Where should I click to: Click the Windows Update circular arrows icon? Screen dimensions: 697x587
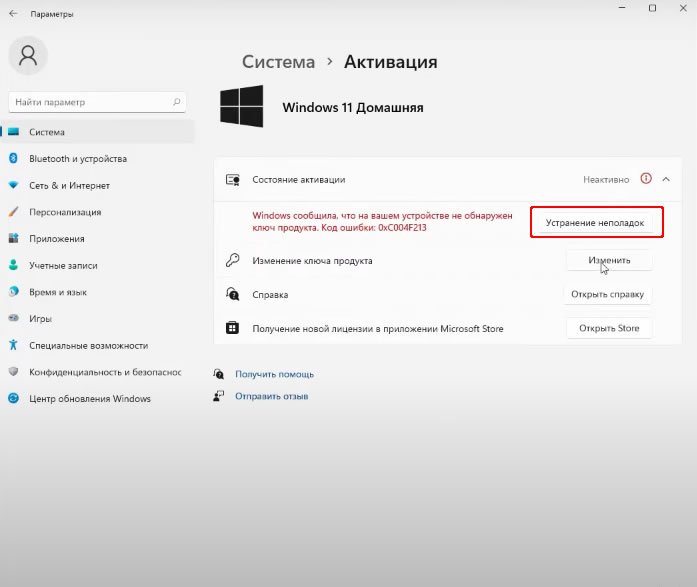[14, 398]
